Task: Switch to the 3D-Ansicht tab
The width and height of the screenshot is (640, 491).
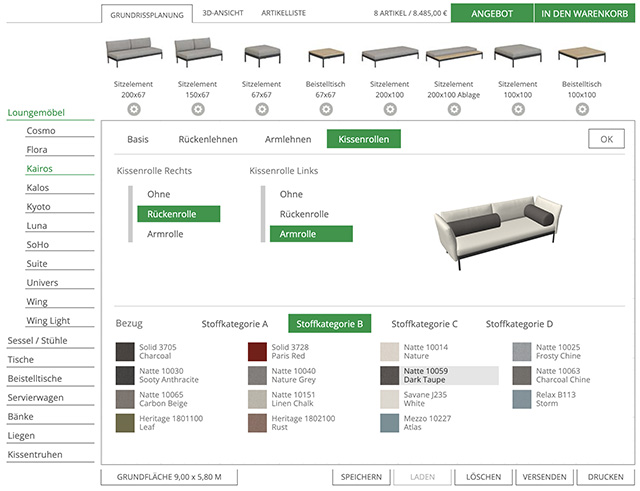Action: (222, 14)
